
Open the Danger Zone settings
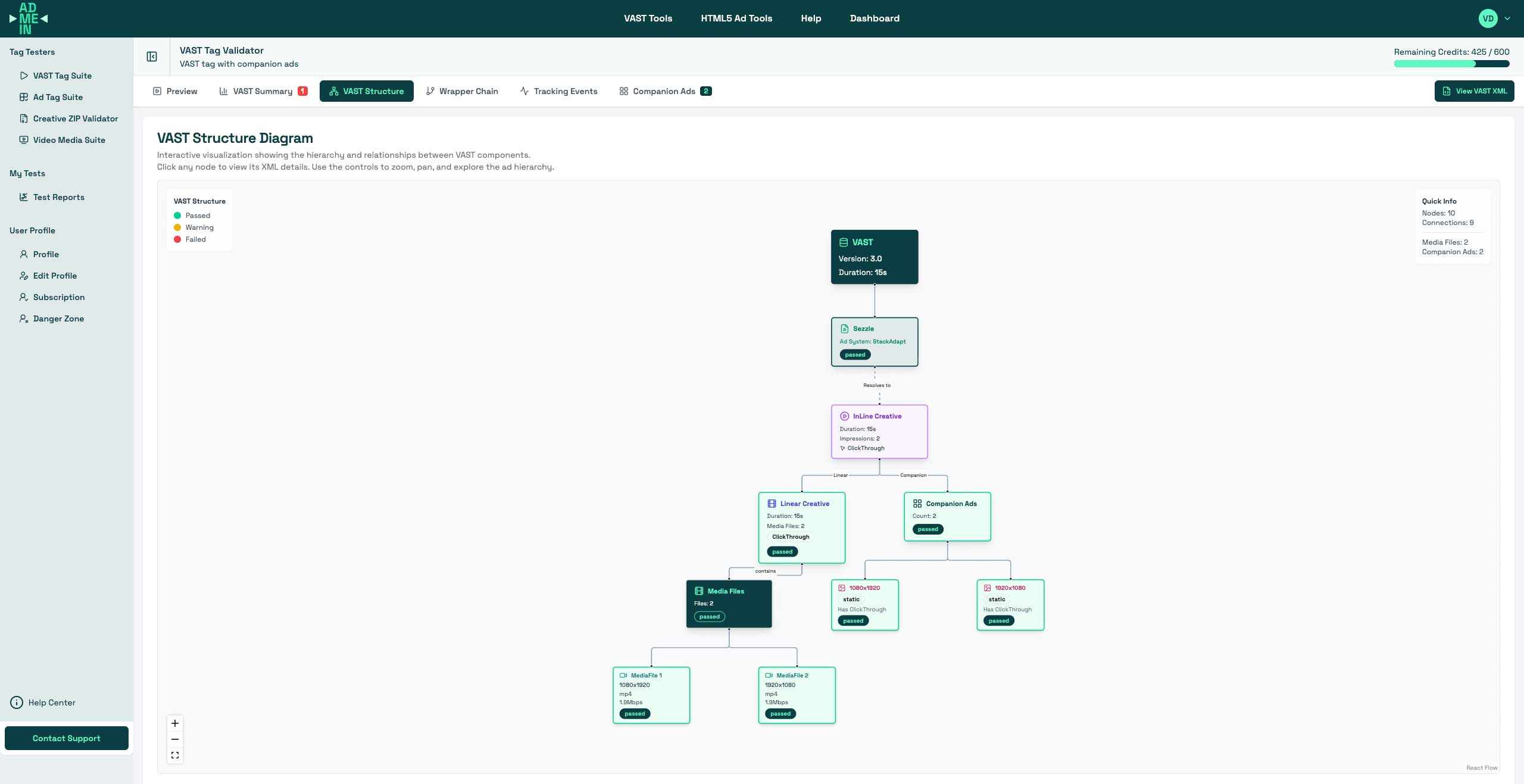58,318
